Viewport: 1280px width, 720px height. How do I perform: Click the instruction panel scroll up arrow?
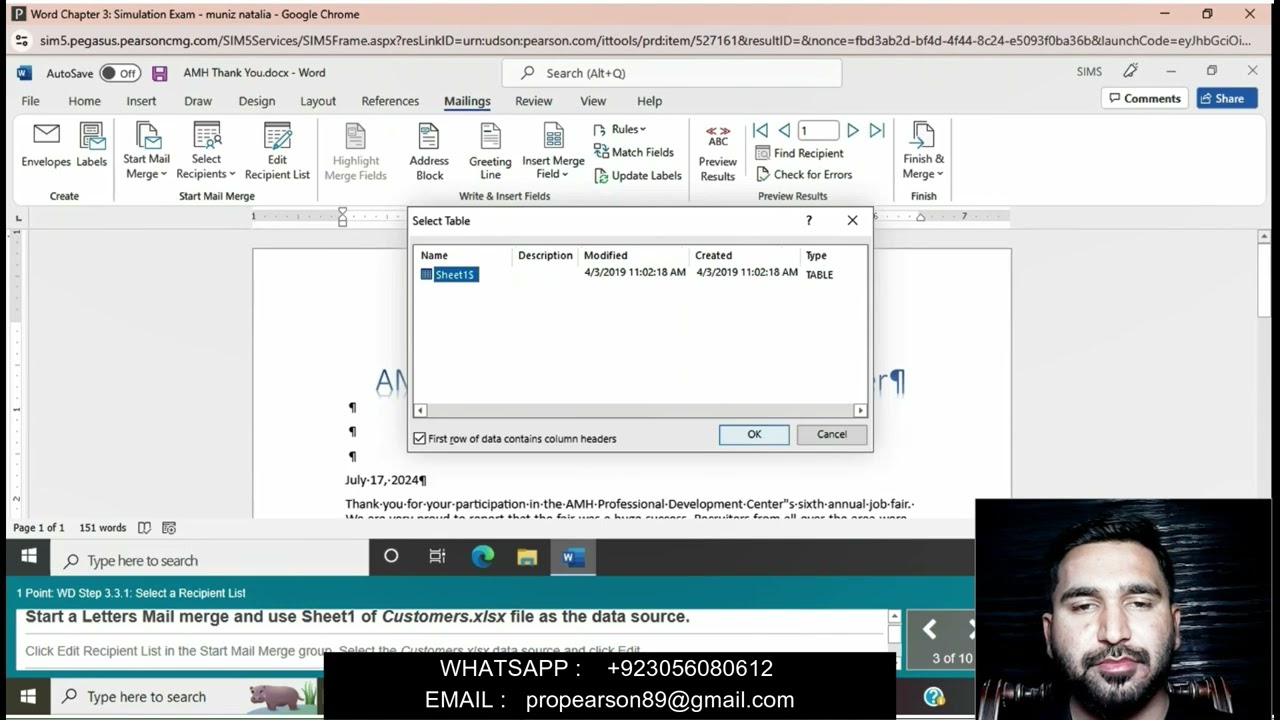(894, 617)
